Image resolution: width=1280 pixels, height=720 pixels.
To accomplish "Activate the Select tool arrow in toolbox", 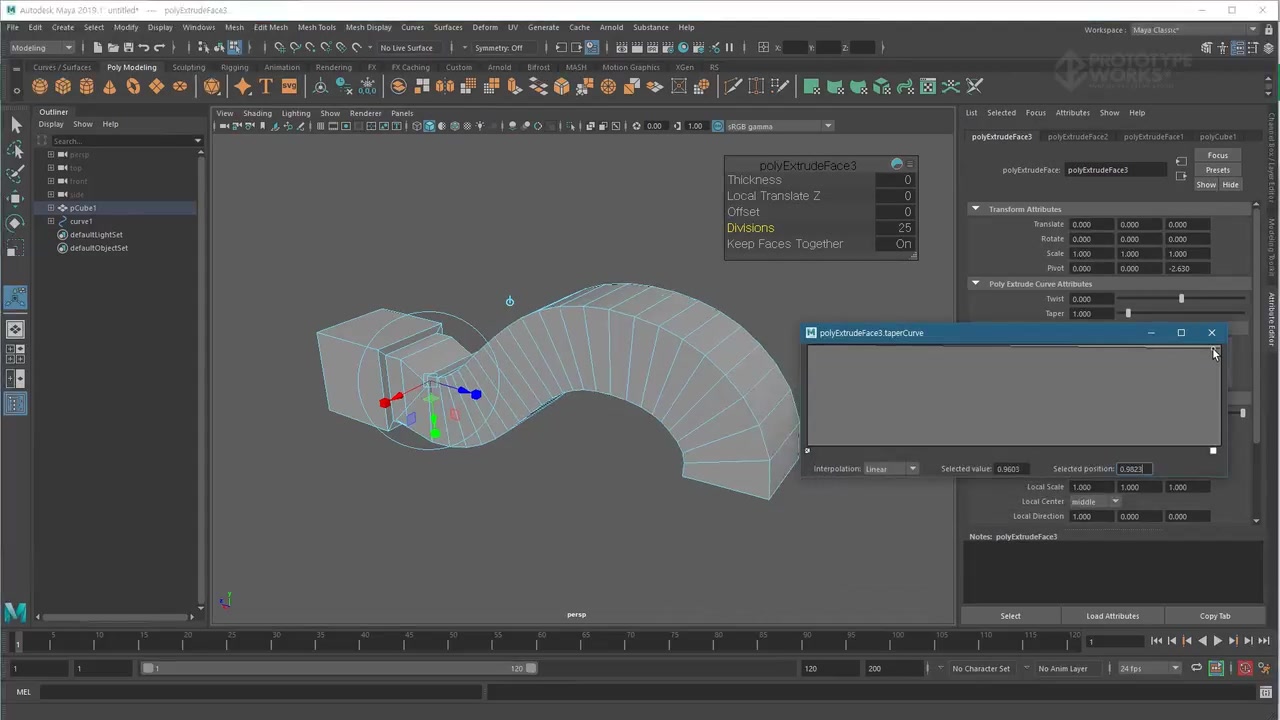I will pos(15,124).
